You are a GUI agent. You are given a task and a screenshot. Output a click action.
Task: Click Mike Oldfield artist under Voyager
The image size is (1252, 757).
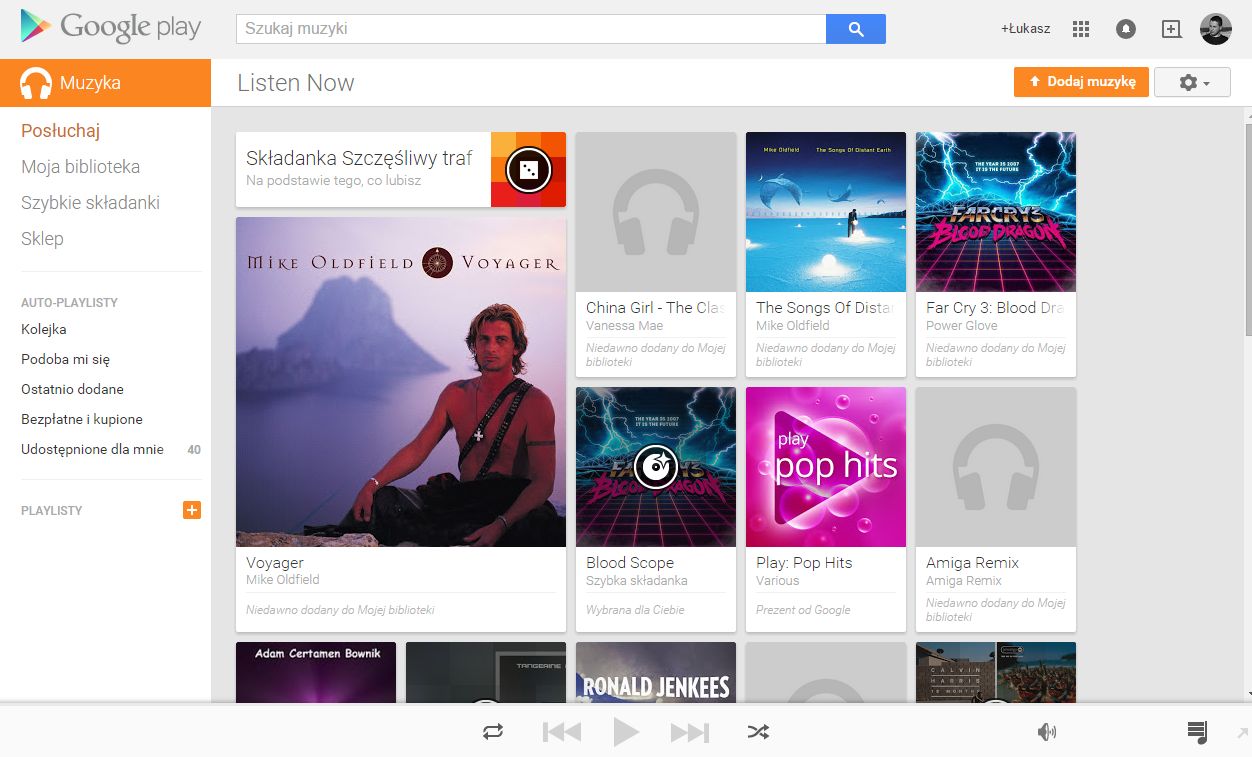[x=283, y=580]
